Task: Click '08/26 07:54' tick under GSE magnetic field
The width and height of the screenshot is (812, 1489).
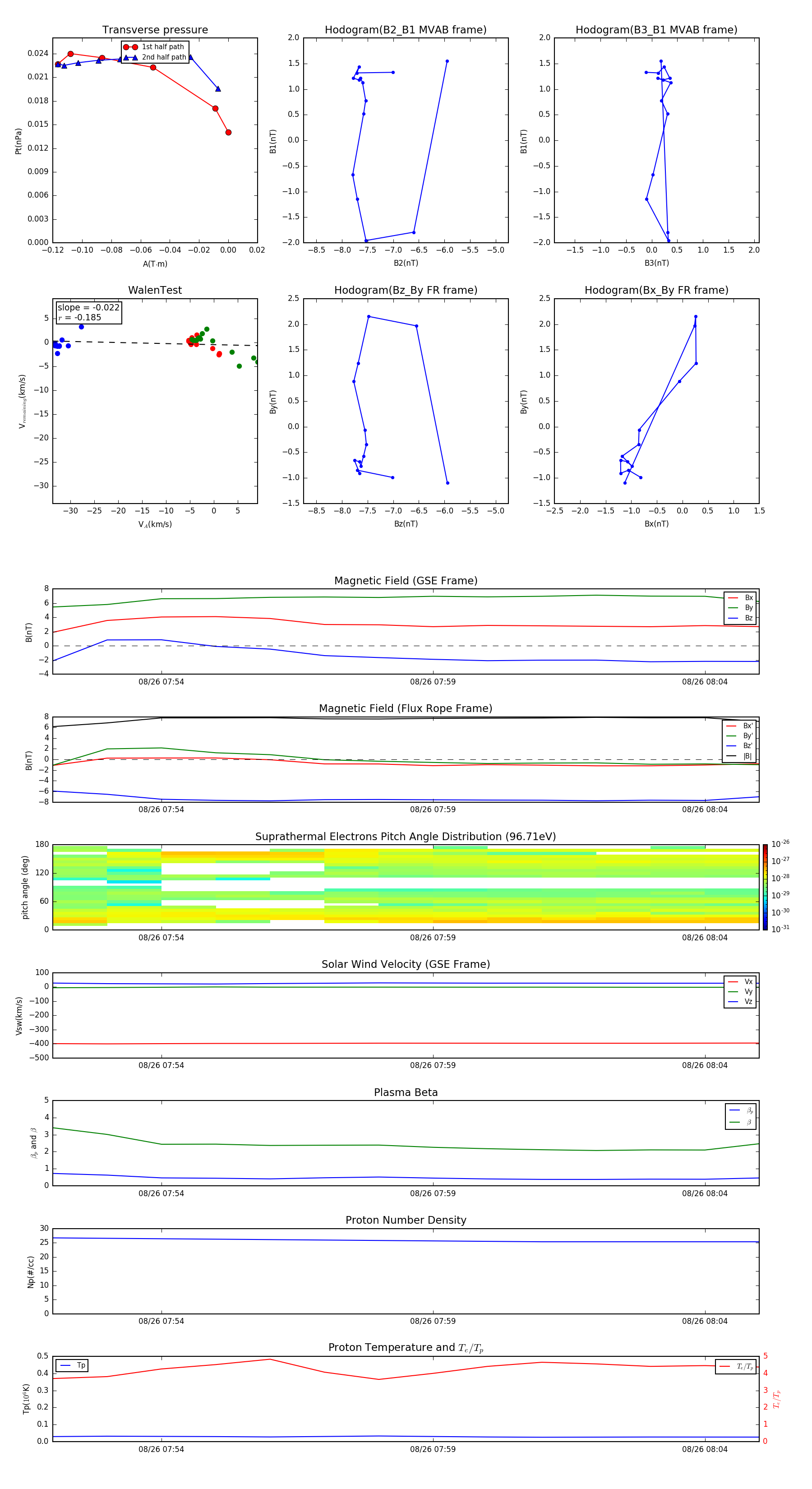Action: coord(161,682)
